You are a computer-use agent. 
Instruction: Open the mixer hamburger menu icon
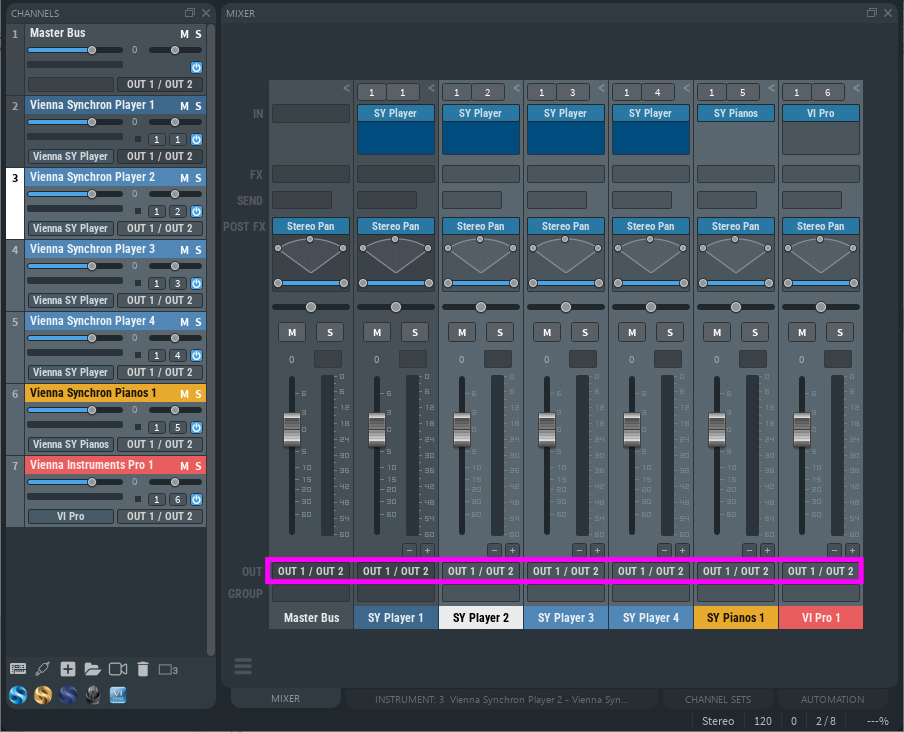[x=243, y=666]
